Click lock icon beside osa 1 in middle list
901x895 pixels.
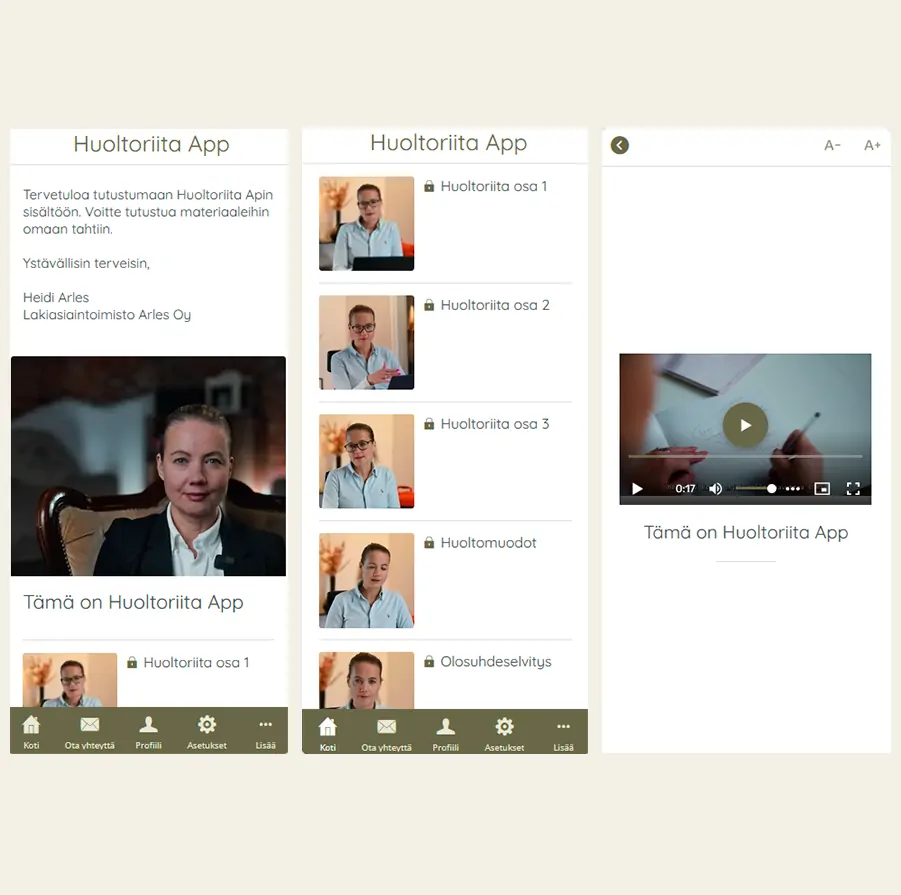(x=429, y=186)
